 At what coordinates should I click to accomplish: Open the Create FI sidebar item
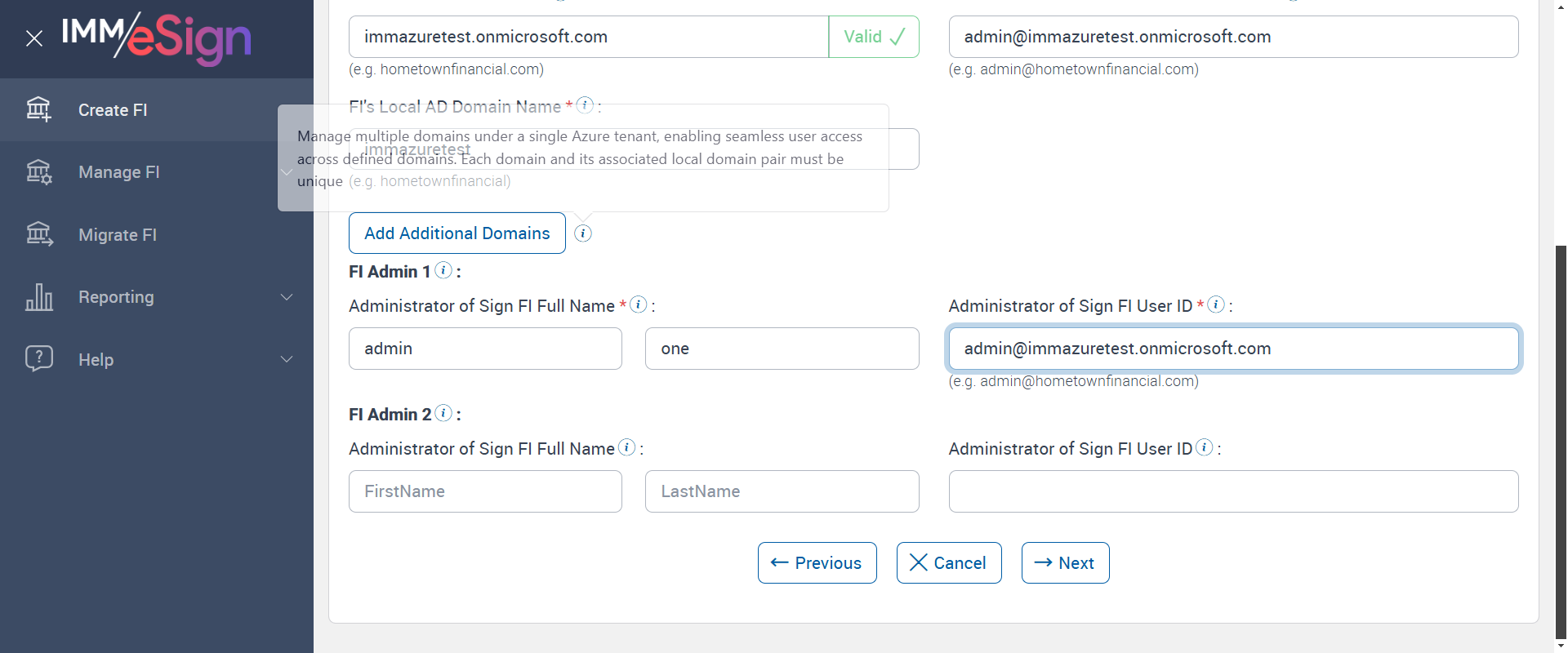(x=113, y=110)
